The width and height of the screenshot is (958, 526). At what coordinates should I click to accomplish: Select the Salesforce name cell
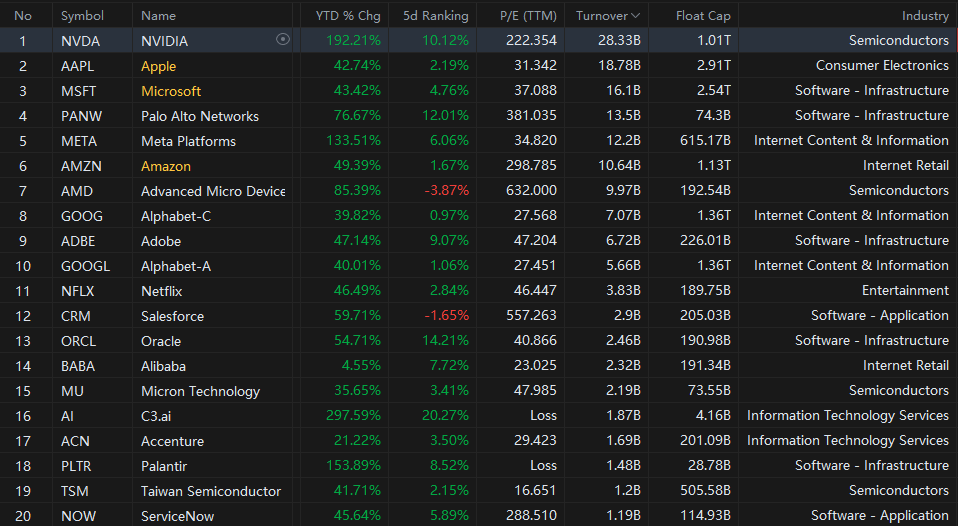tap(172, 316)
